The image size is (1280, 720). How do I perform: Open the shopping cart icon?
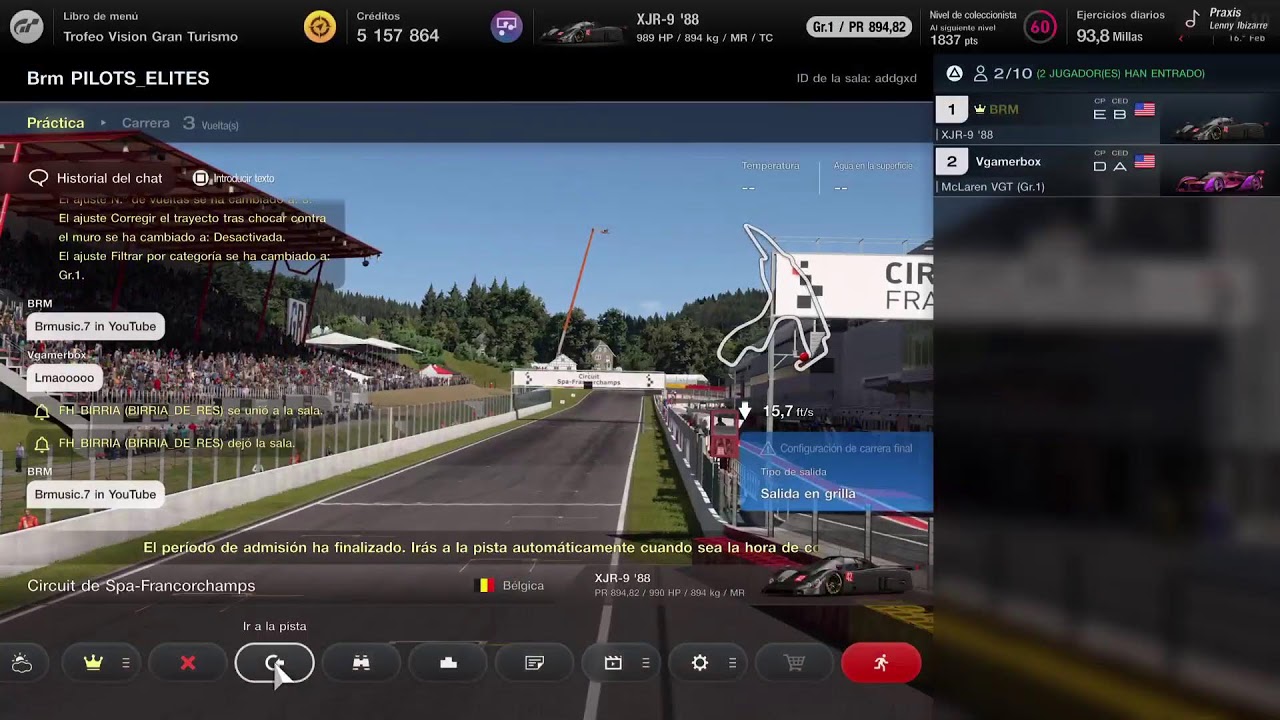[x=795, y=663]
